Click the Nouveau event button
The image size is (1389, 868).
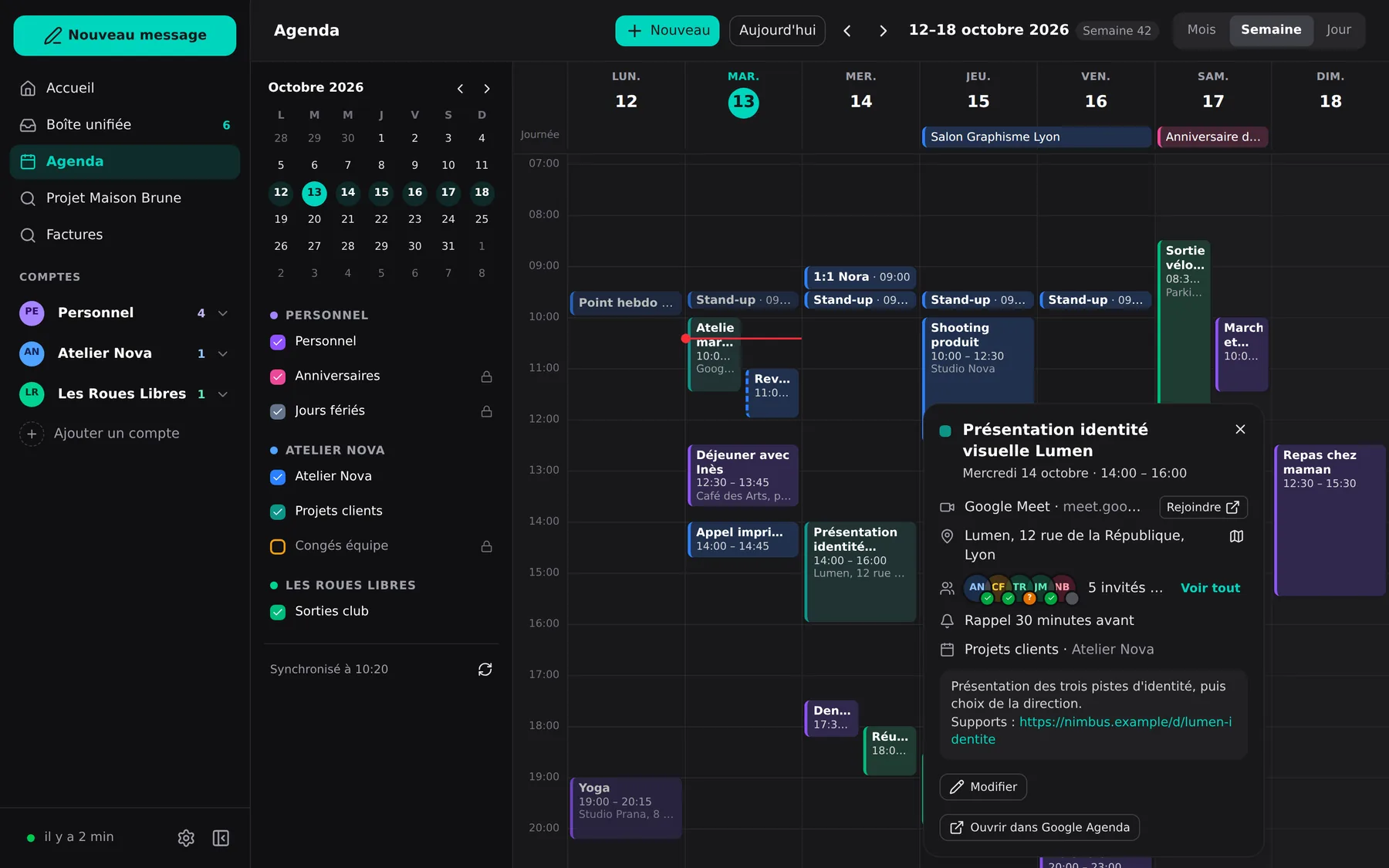tap(667, 31)
